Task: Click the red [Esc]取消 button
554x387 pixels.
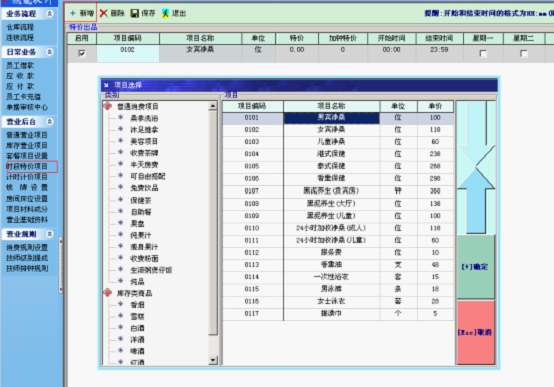Action: [476, 332]
